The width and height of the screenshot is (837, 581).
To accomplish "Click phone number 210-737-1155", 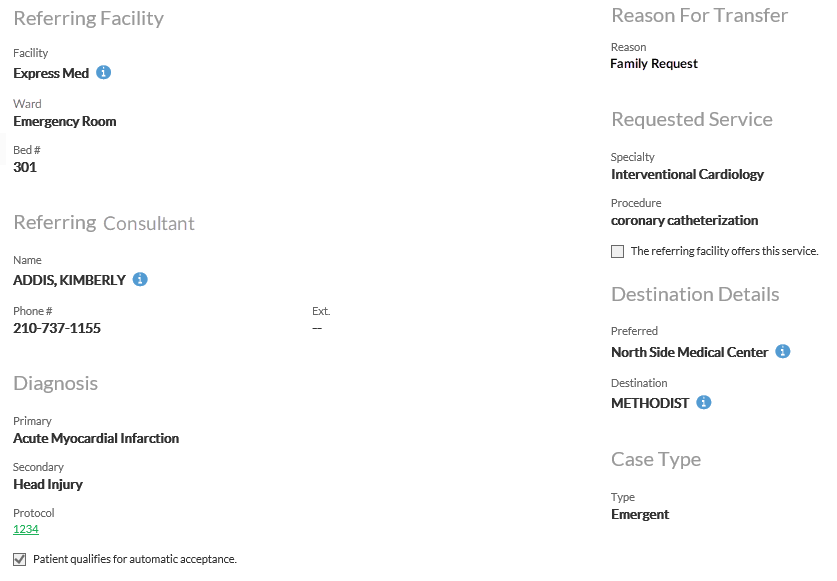I will point(57,328).
